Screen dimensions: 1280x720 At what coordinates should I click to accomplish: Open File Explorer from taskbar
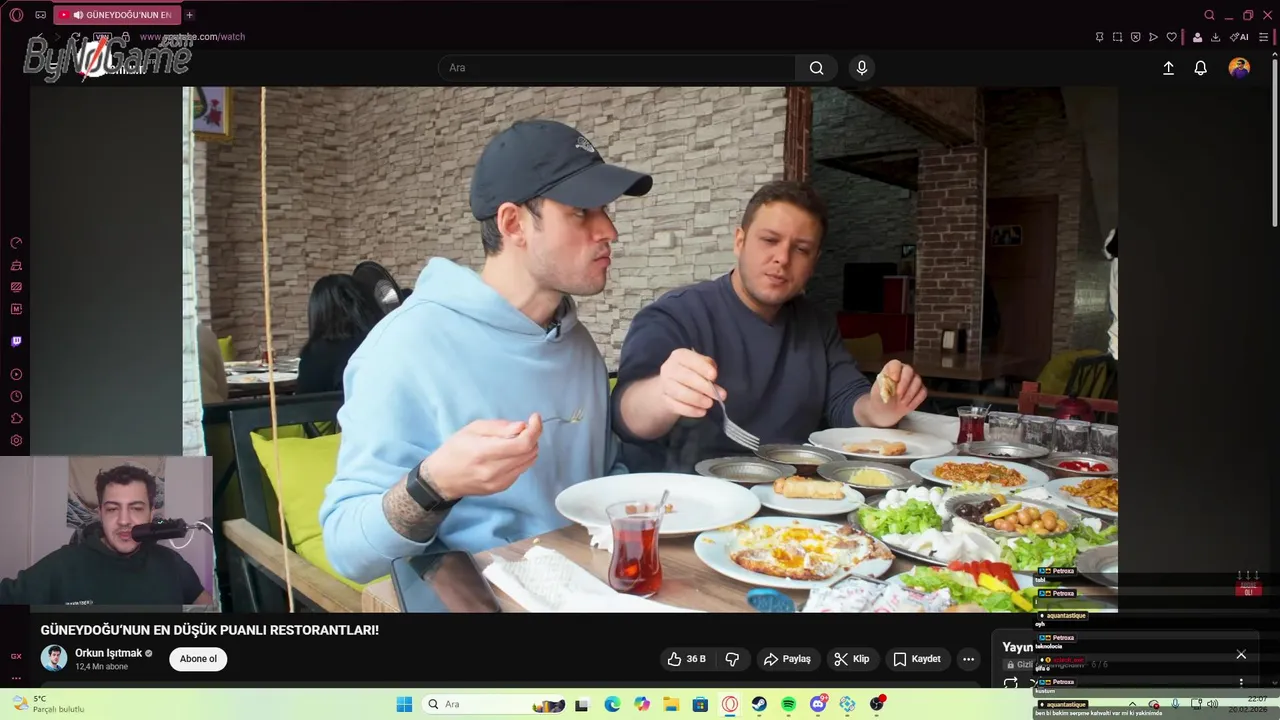671,704
